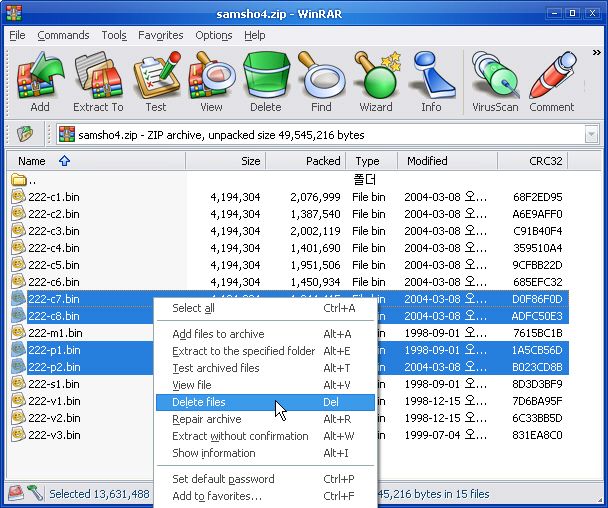Click the Info toolbar icon
The height and width of the screenshot is (508, 608).
pyautogui.click(x=431, y=82)
